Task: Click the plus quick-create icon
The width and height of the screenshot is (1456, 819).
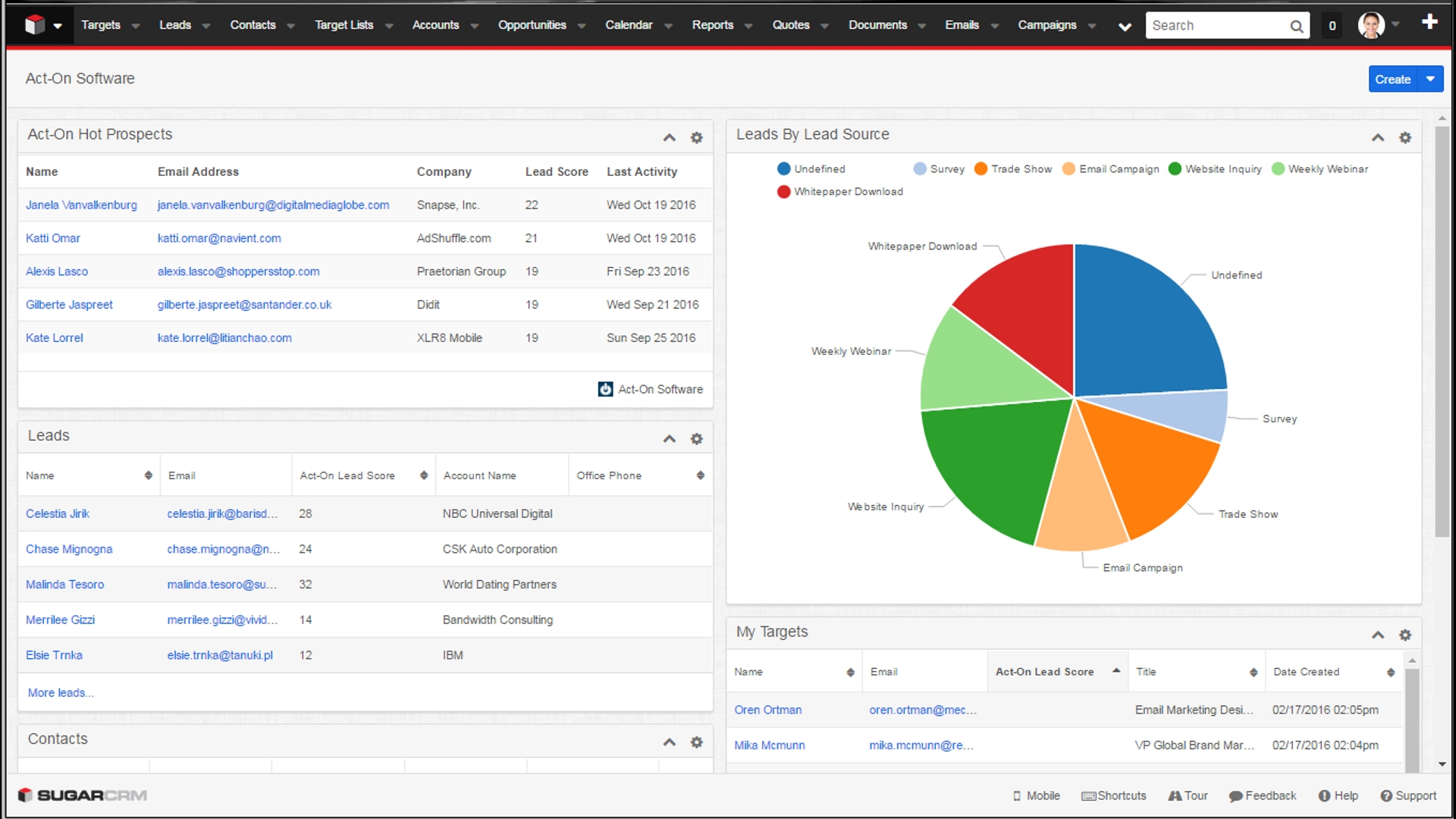Action: [1429, 23]
